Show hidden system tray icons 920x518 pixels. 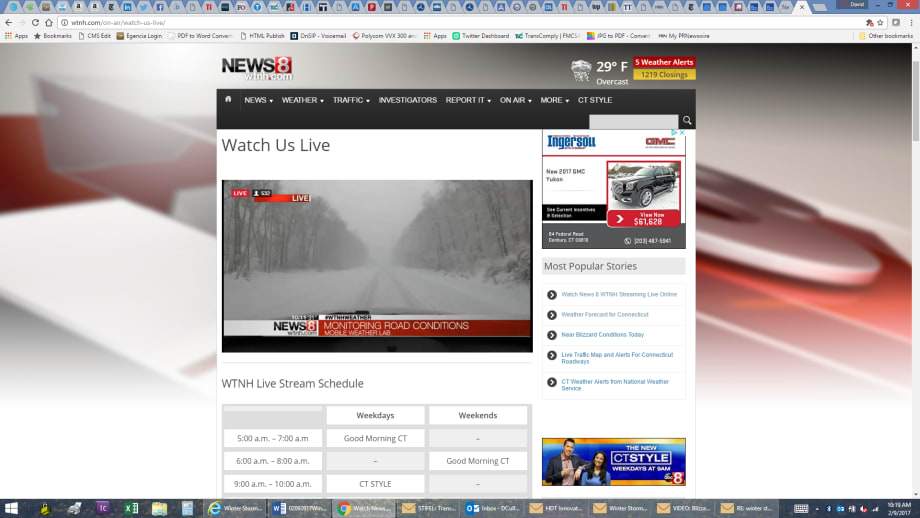[817, 509]
